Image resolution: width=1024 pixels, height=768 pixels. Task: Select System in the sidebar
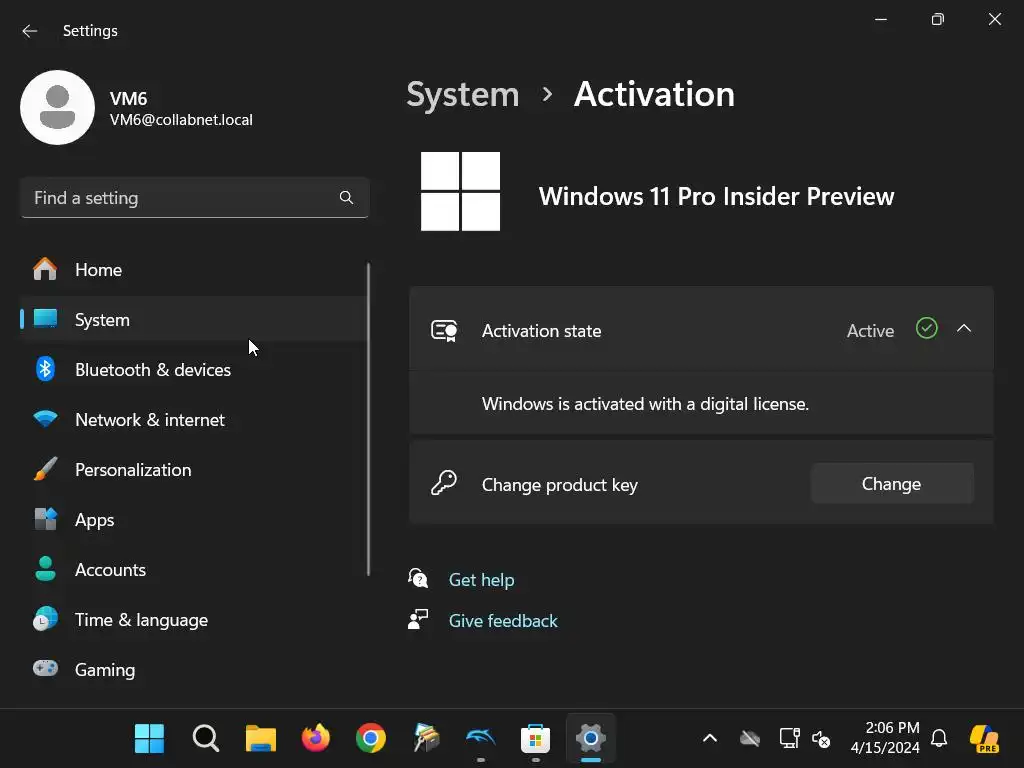(x=193, y=319)
